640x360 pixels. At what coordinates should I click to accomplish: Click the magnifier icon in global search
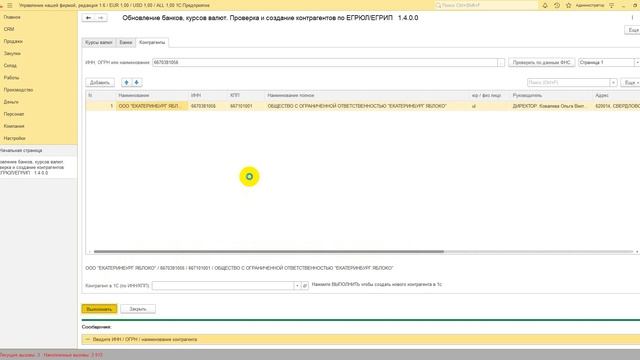point(438,5)
